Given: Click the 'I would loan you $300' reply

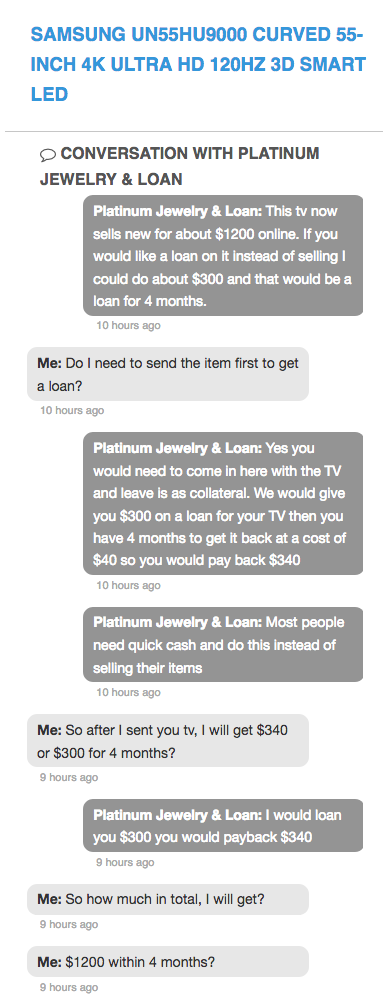Looking at the screenshot, I should coord(223,826).
